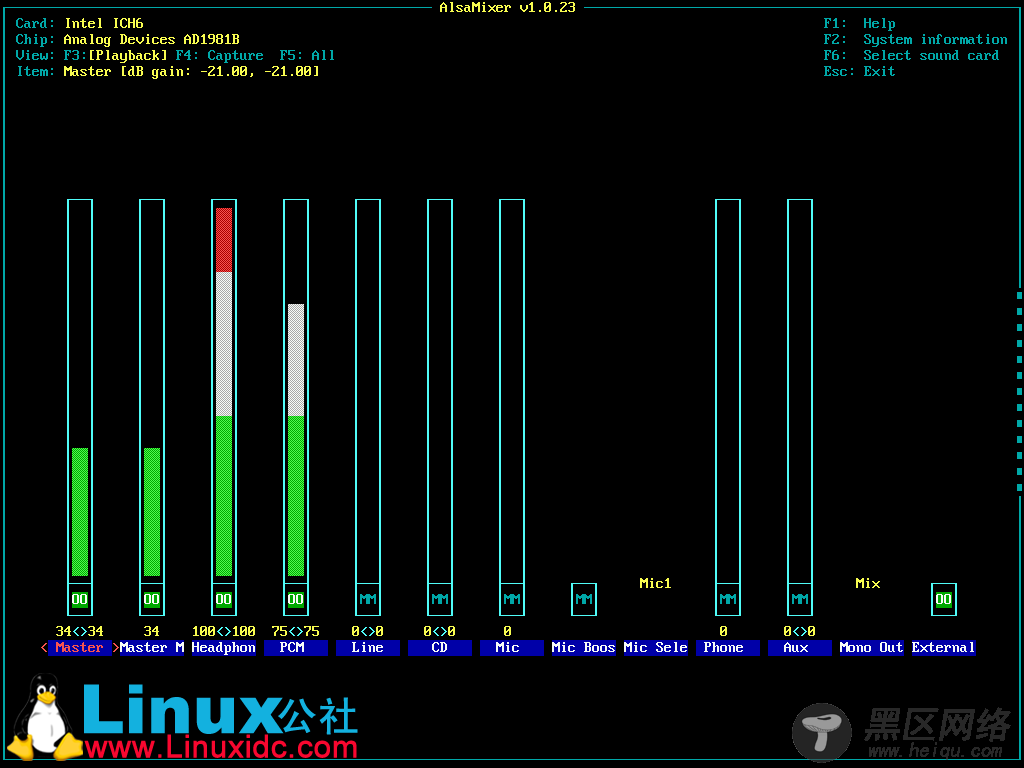
Task: Toggle the Mic Boost MM box
Action: pyautogui.click(x=584, y=600)
